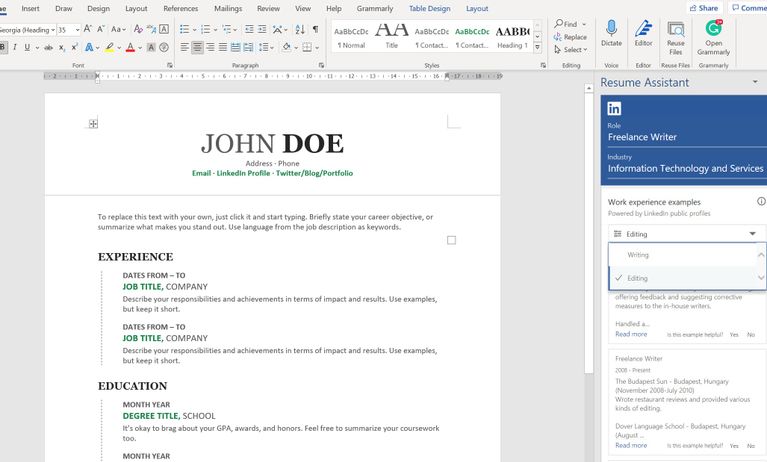This screenshot has width=767, height=462.
Task: Click the document vertical scrollbar up arrow
Action: [589, 89]
